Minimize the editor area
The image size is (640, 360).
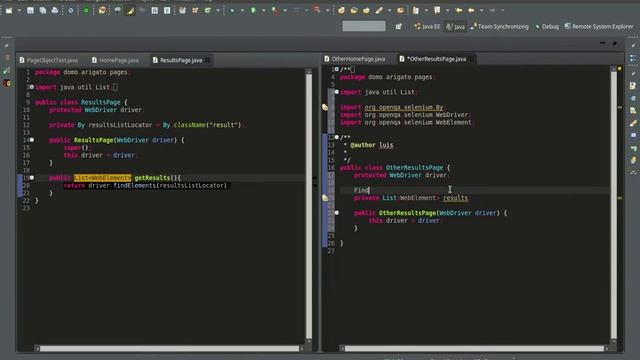(603, 43)
